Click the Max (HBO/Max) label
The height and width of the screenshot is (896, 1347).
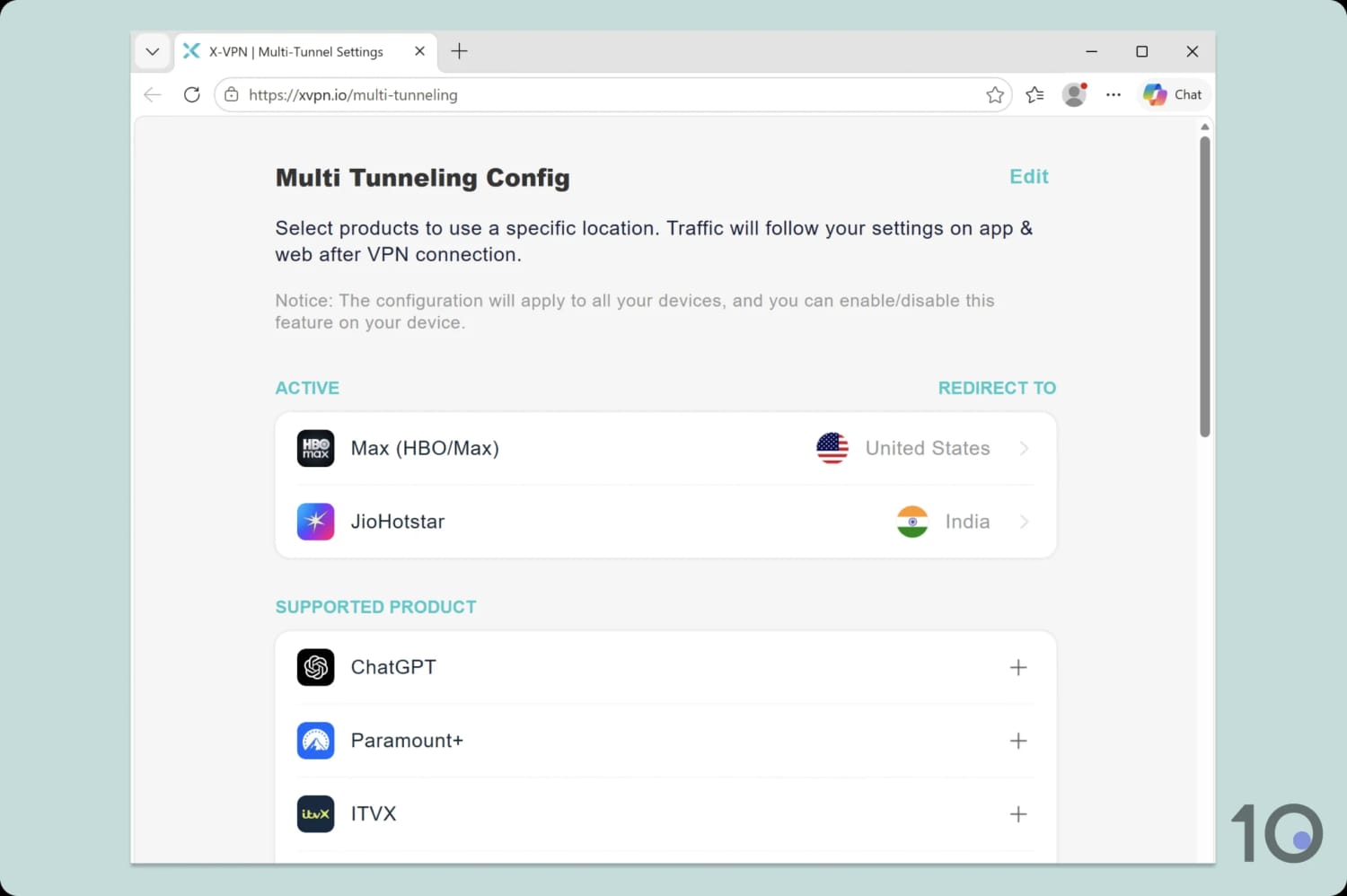tap(425, 448)
